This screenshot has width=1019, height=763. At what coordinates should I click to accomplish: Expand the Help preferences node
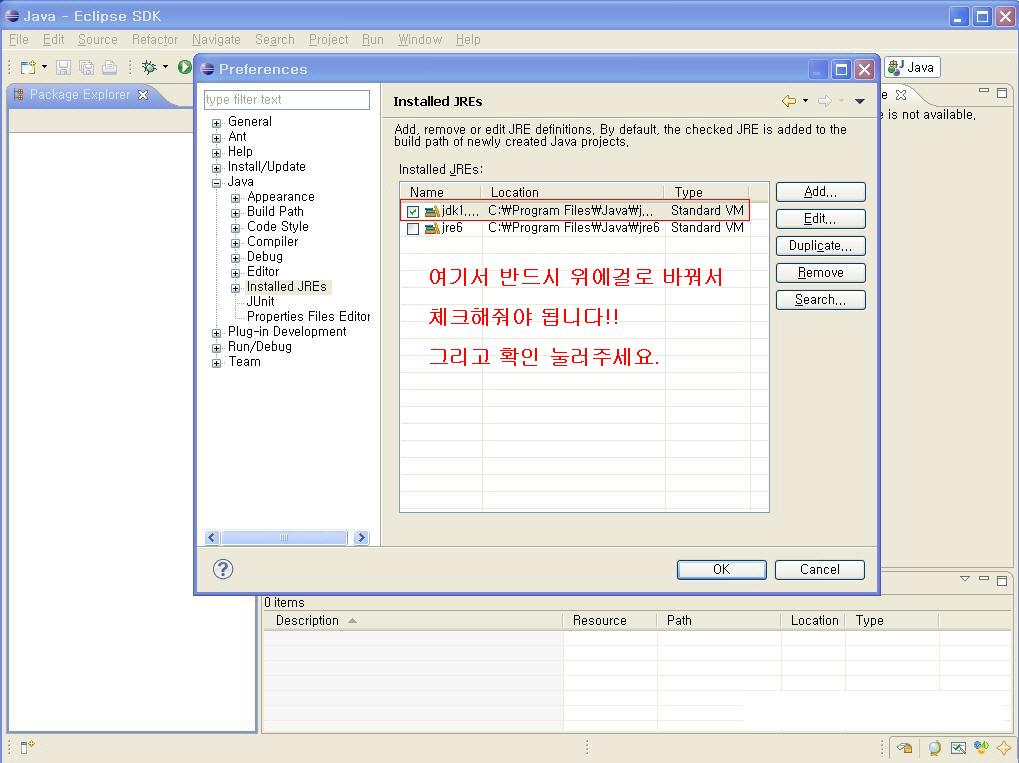(216, 153)
